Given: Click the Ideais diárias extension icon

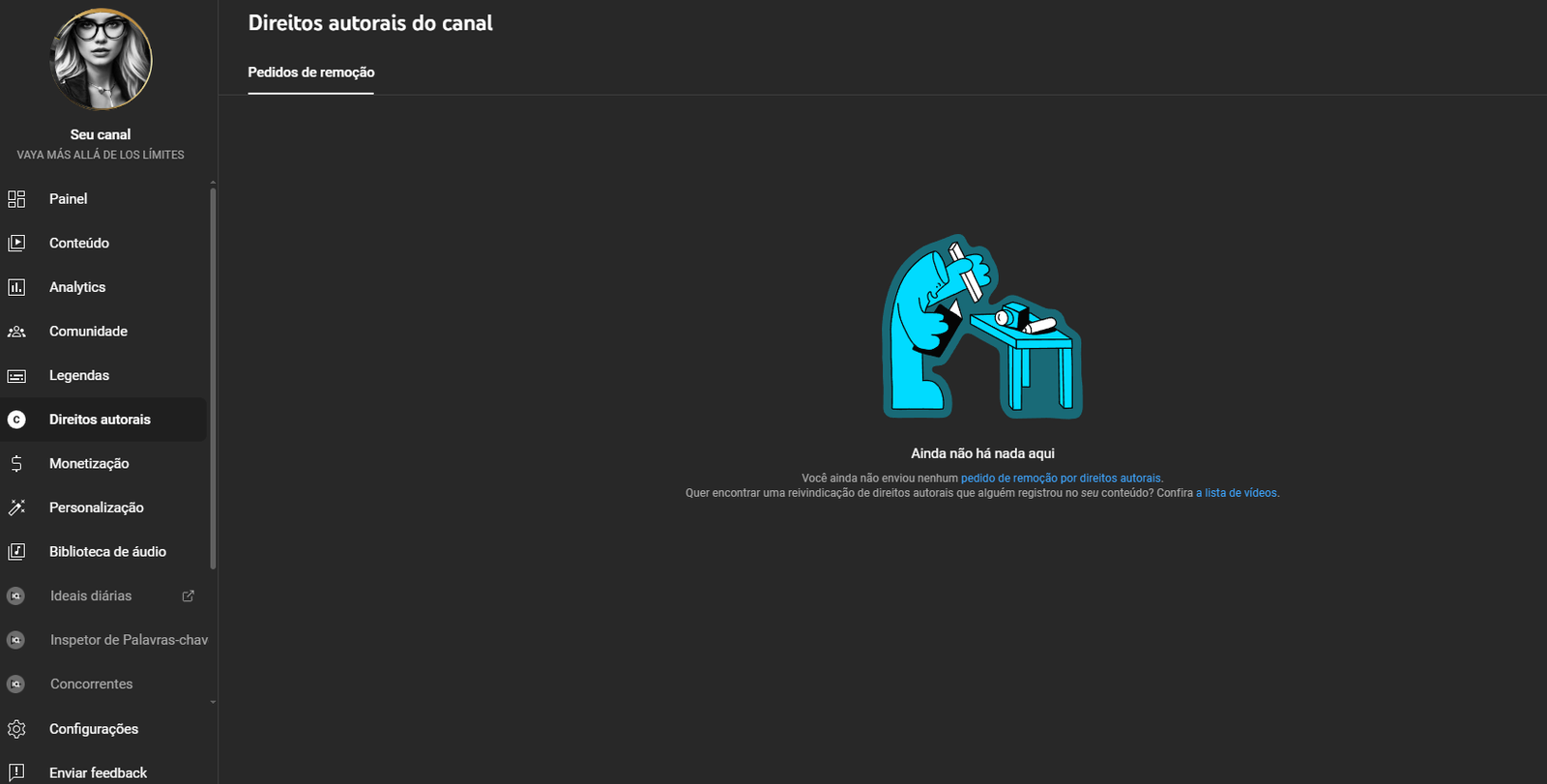Looking at the screenshot, I should click(15, 595).
